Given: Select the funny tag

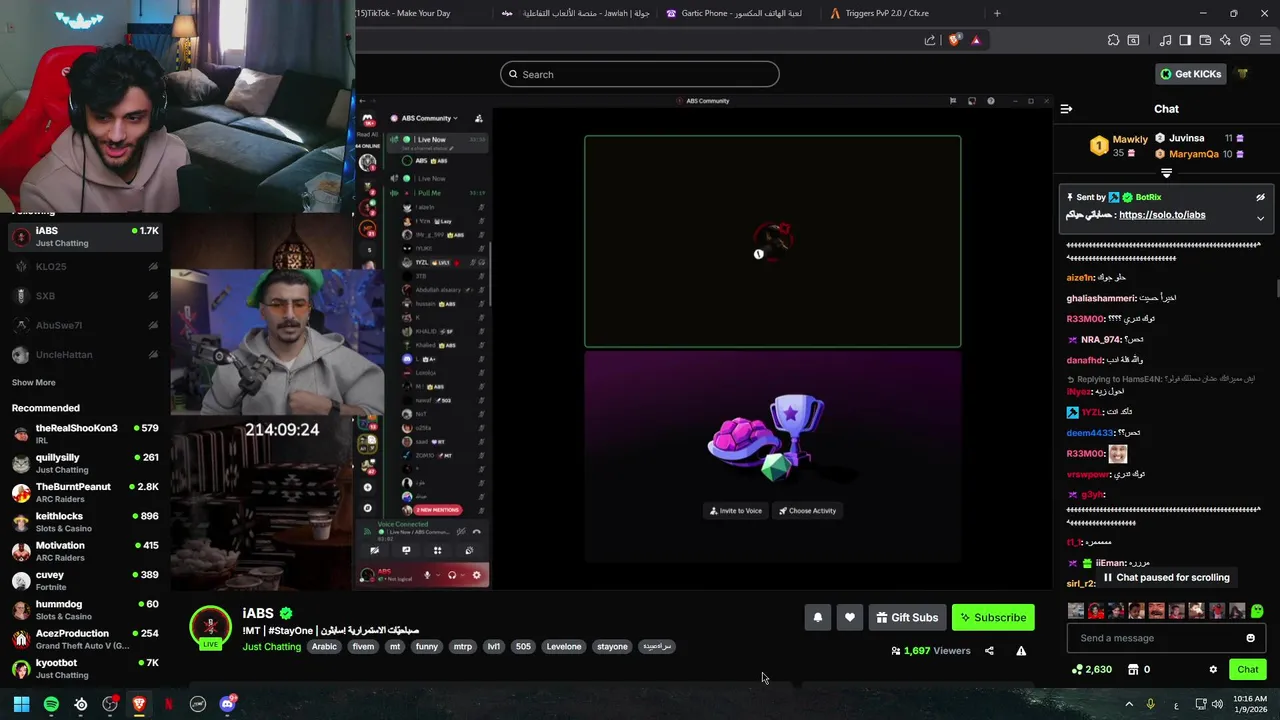Looking at the screenshot, I should tap(427, 647).
